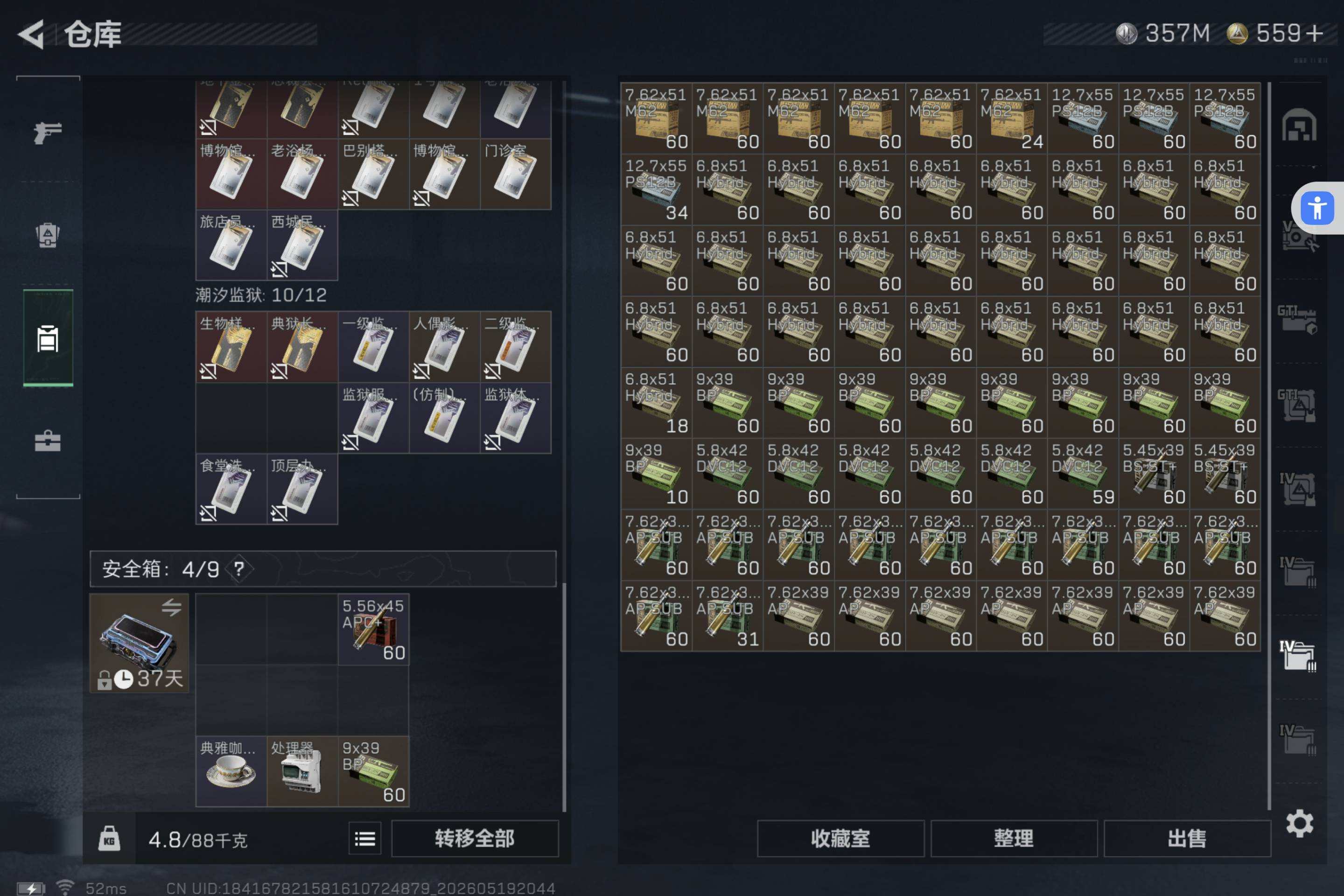Swap safe box using the arrows icon
Screen dimensions: 1344x896
[171, 607]
